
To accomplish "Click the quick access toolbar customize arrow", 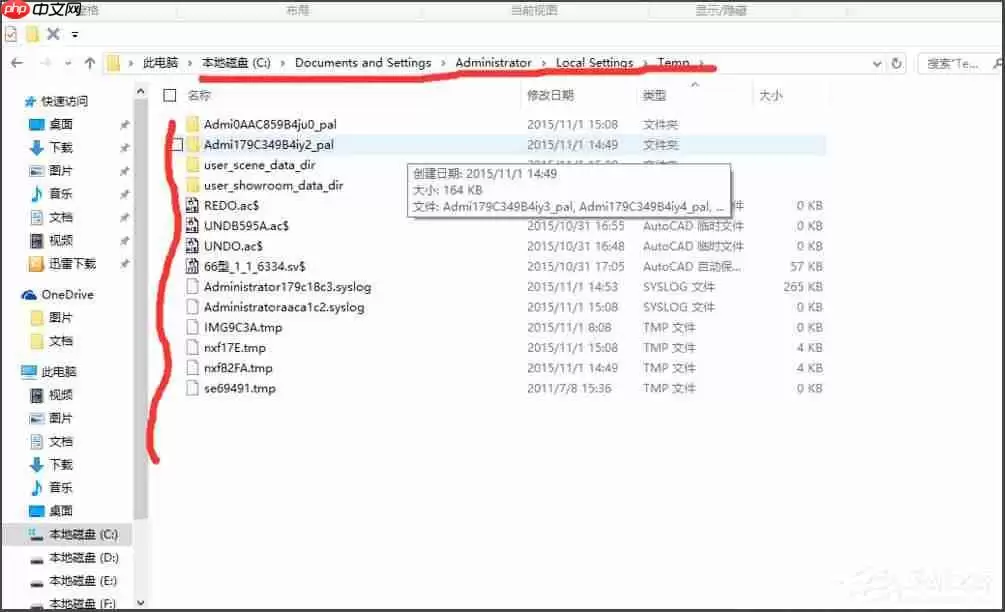I will pos(75,35).
